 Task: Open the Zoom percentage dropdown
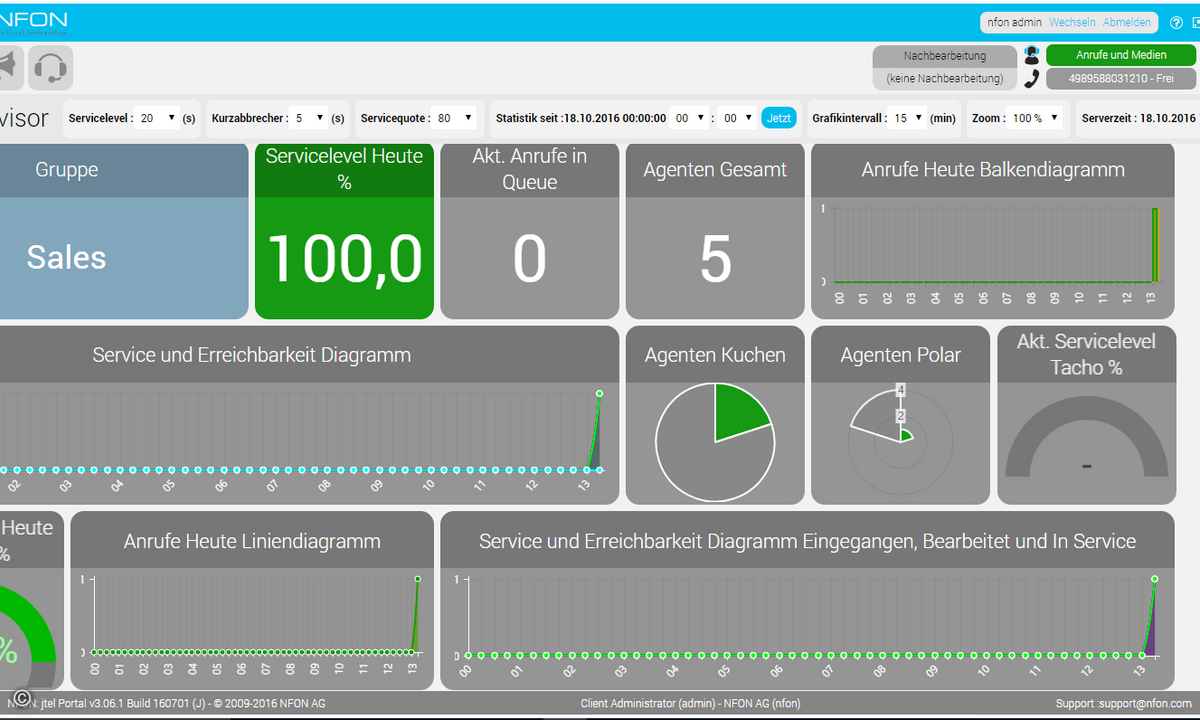tap(1034, 118)
